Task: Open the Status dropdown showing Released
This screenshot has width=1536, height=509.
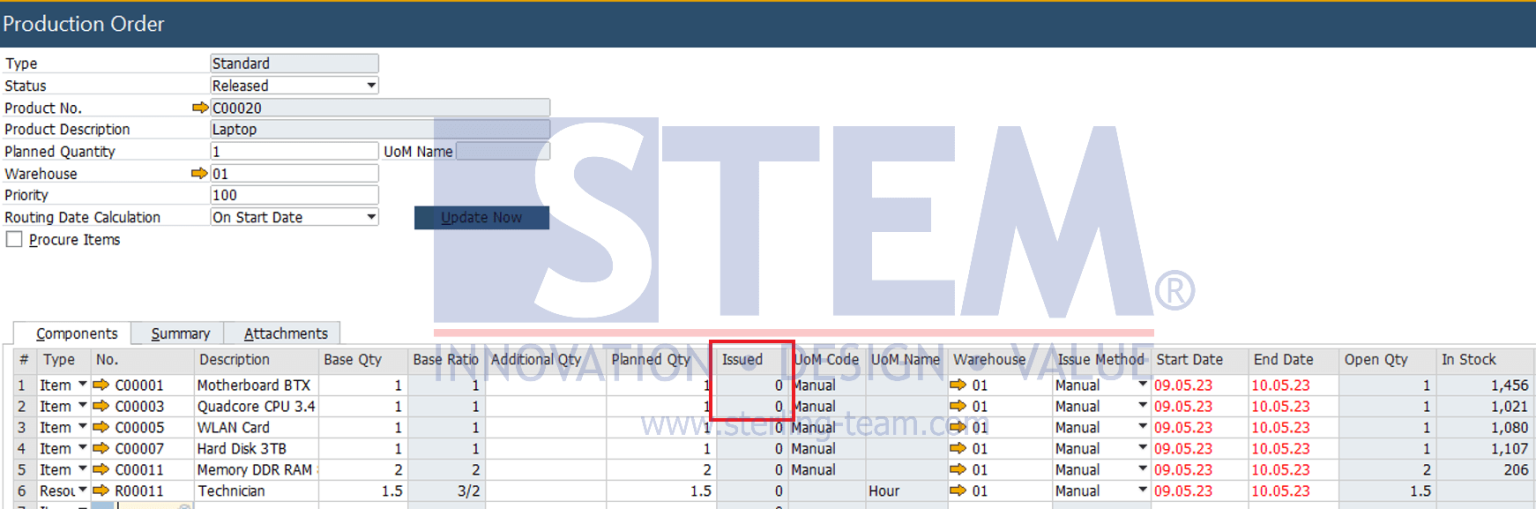Action: coord(371,86)
